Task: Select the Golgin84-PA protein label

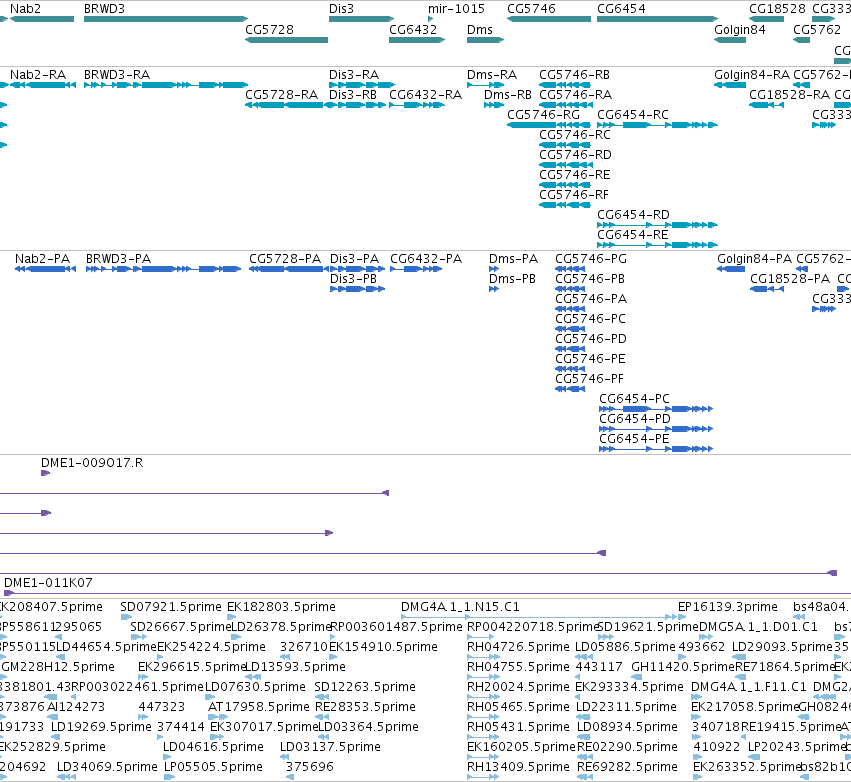Action: click(754, 259)
